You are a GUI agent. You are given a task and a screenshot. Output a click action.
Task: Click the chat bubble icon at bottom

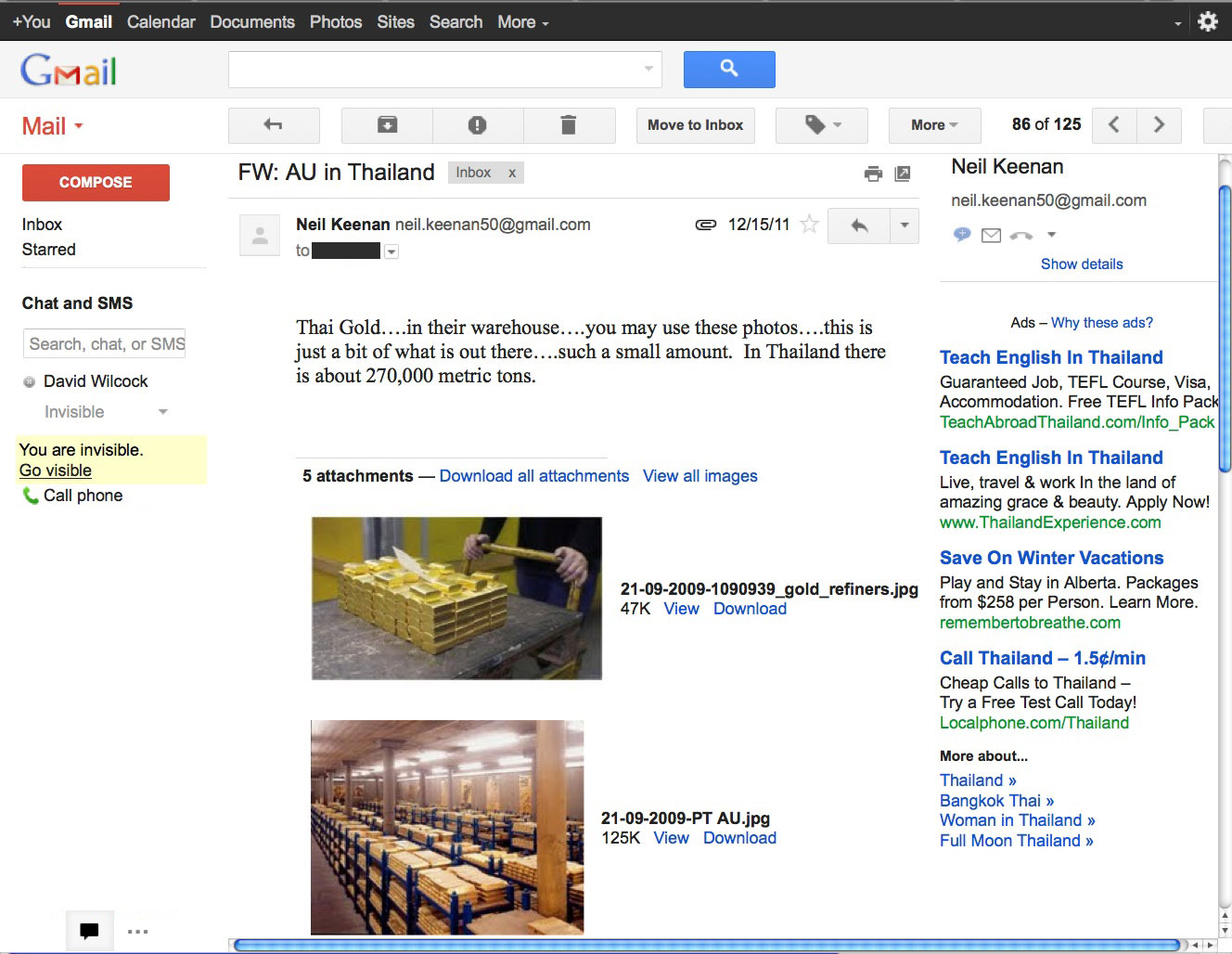[89, 931]
